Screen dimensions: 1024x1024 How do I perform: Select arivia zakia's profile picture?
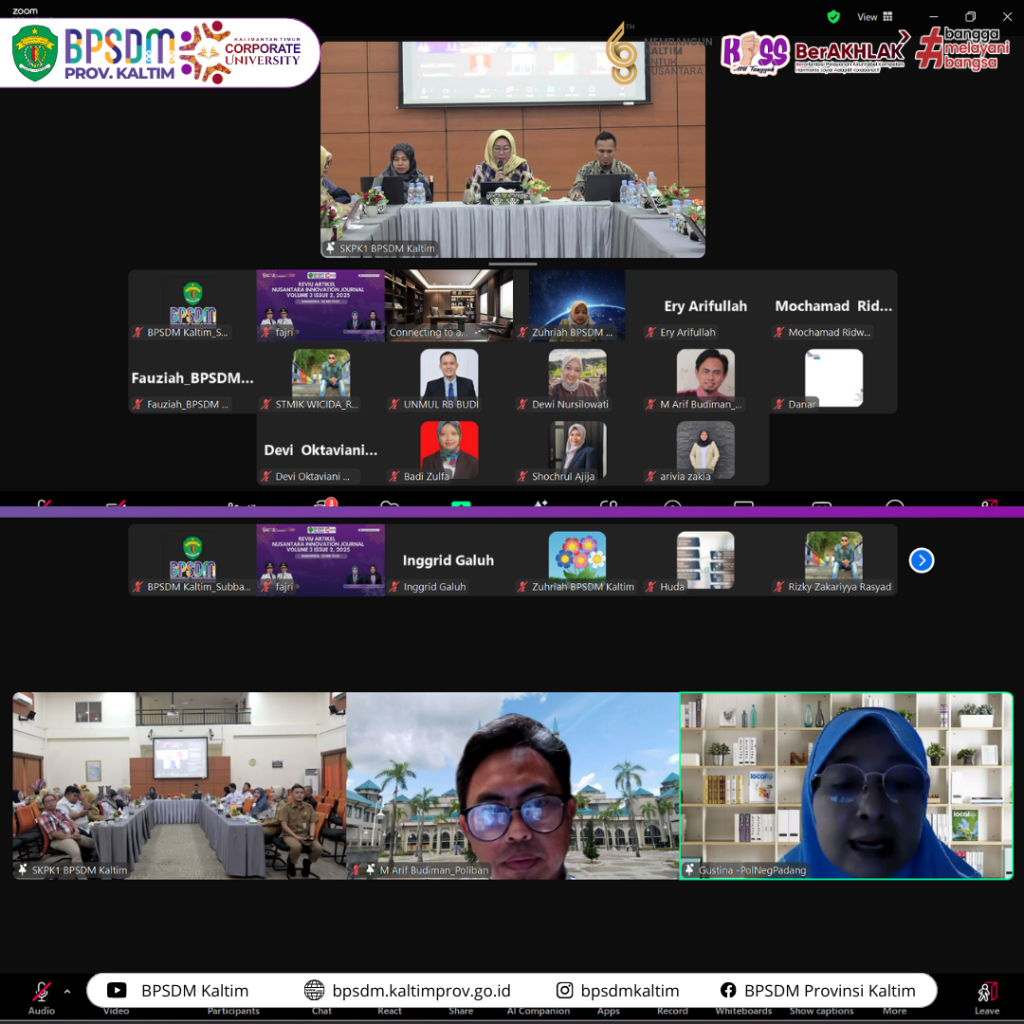click(x=705, y=449)
